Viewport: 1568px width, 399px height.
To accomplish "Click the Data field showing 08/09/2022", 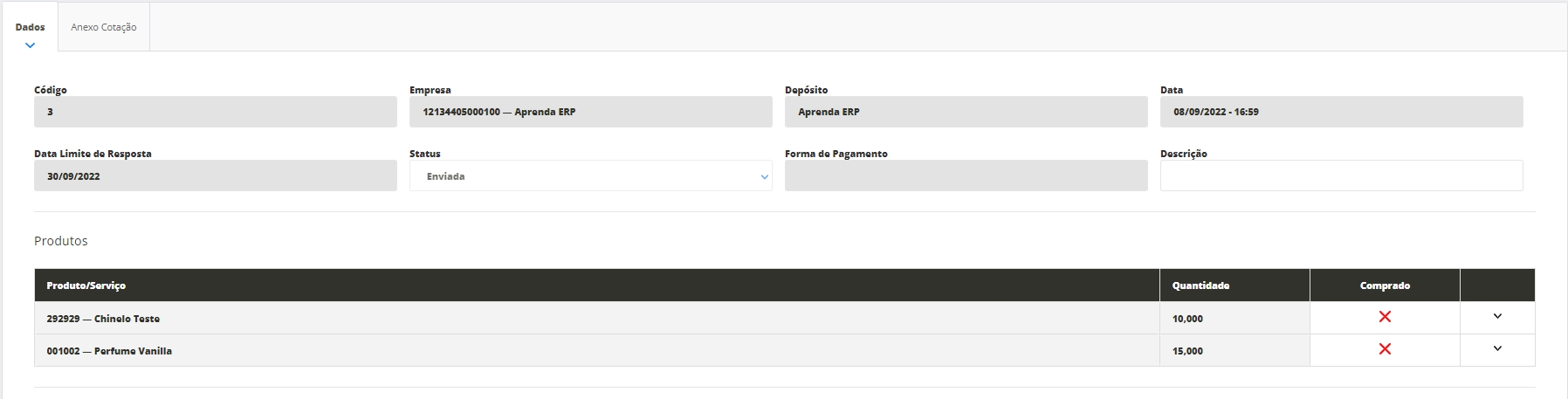I will 1341,112.
